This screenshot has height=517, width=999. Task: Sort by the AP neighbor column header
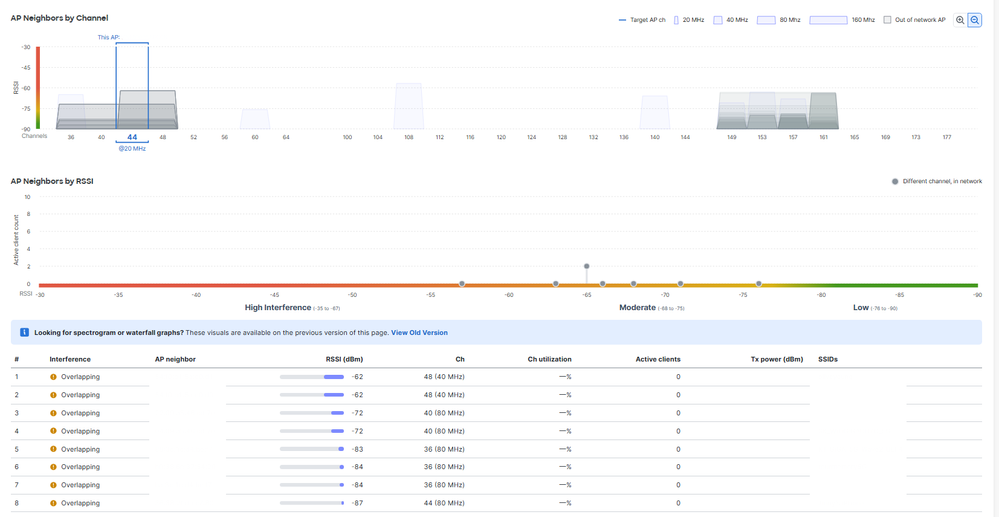click(175, 359)
